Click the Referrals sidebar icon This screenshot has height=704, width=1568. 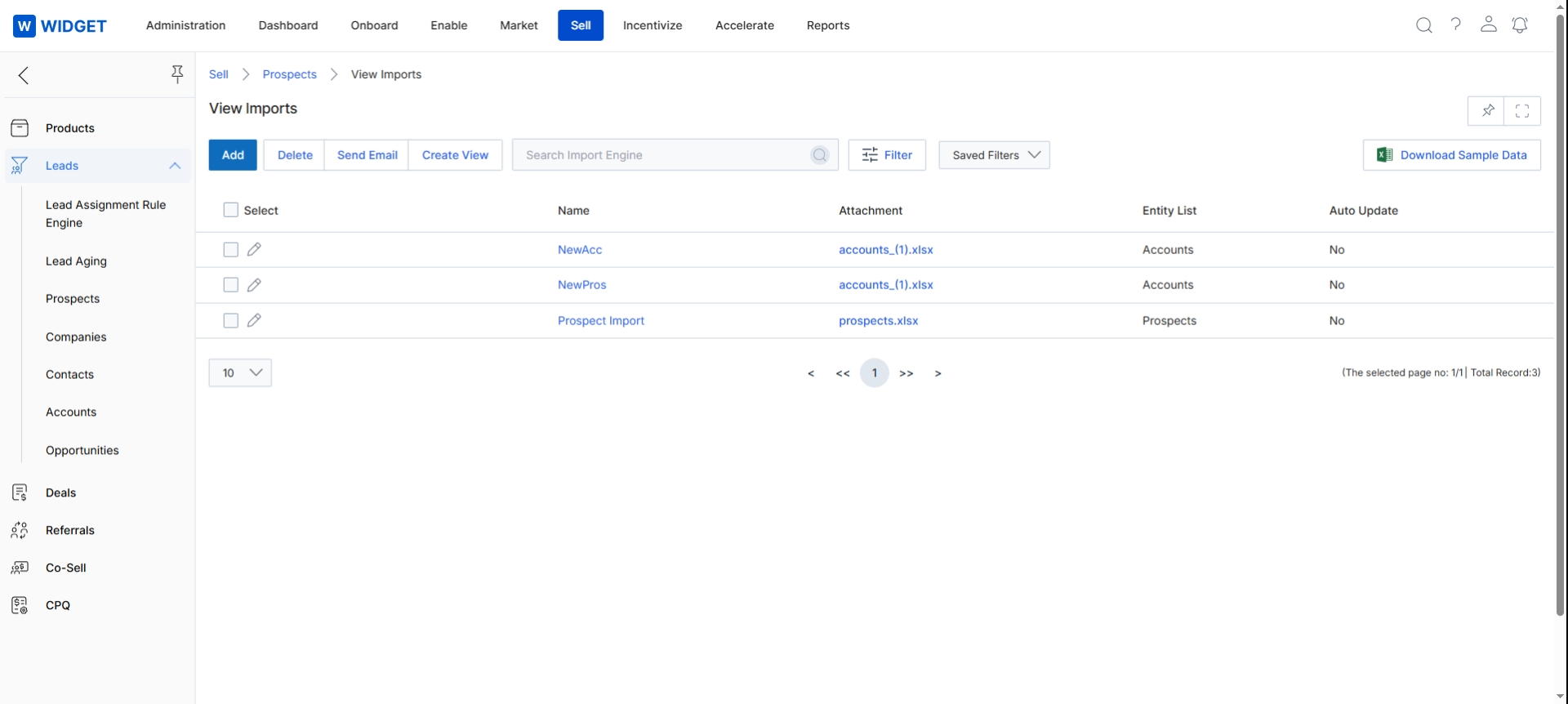(20, 530)
